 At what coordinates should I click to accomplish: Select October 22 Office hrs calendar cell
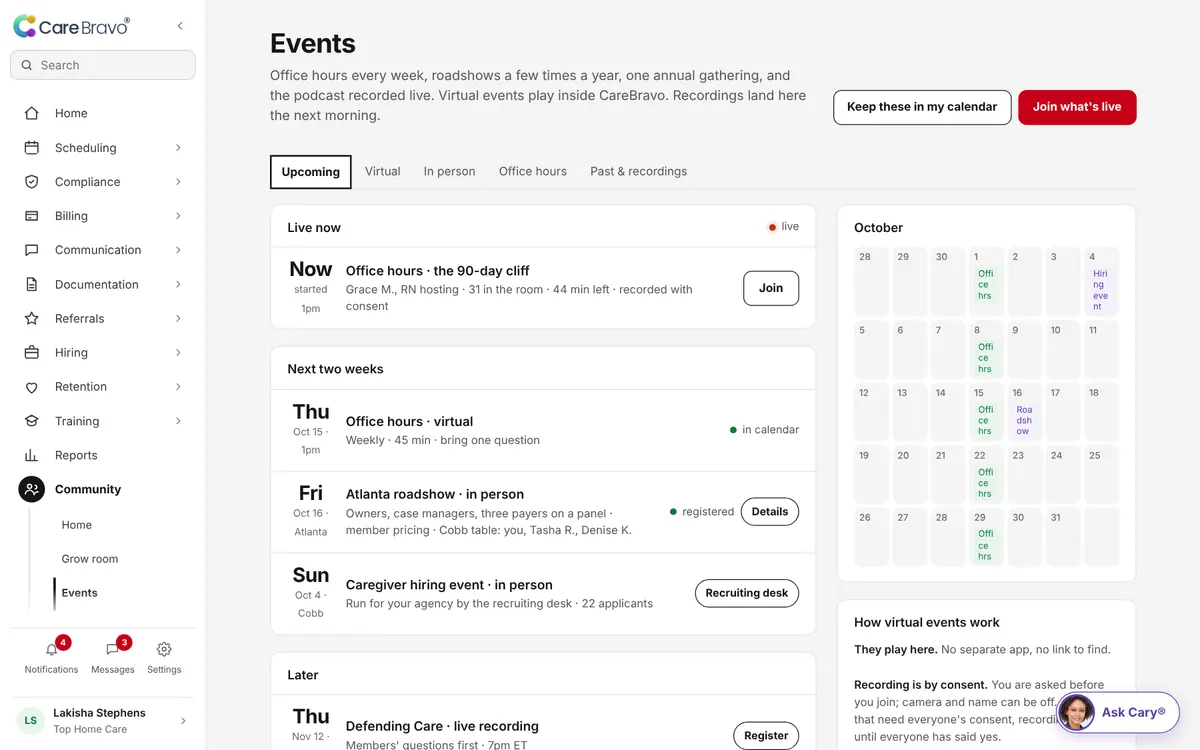pyautogui.click(x=986, y=475)
